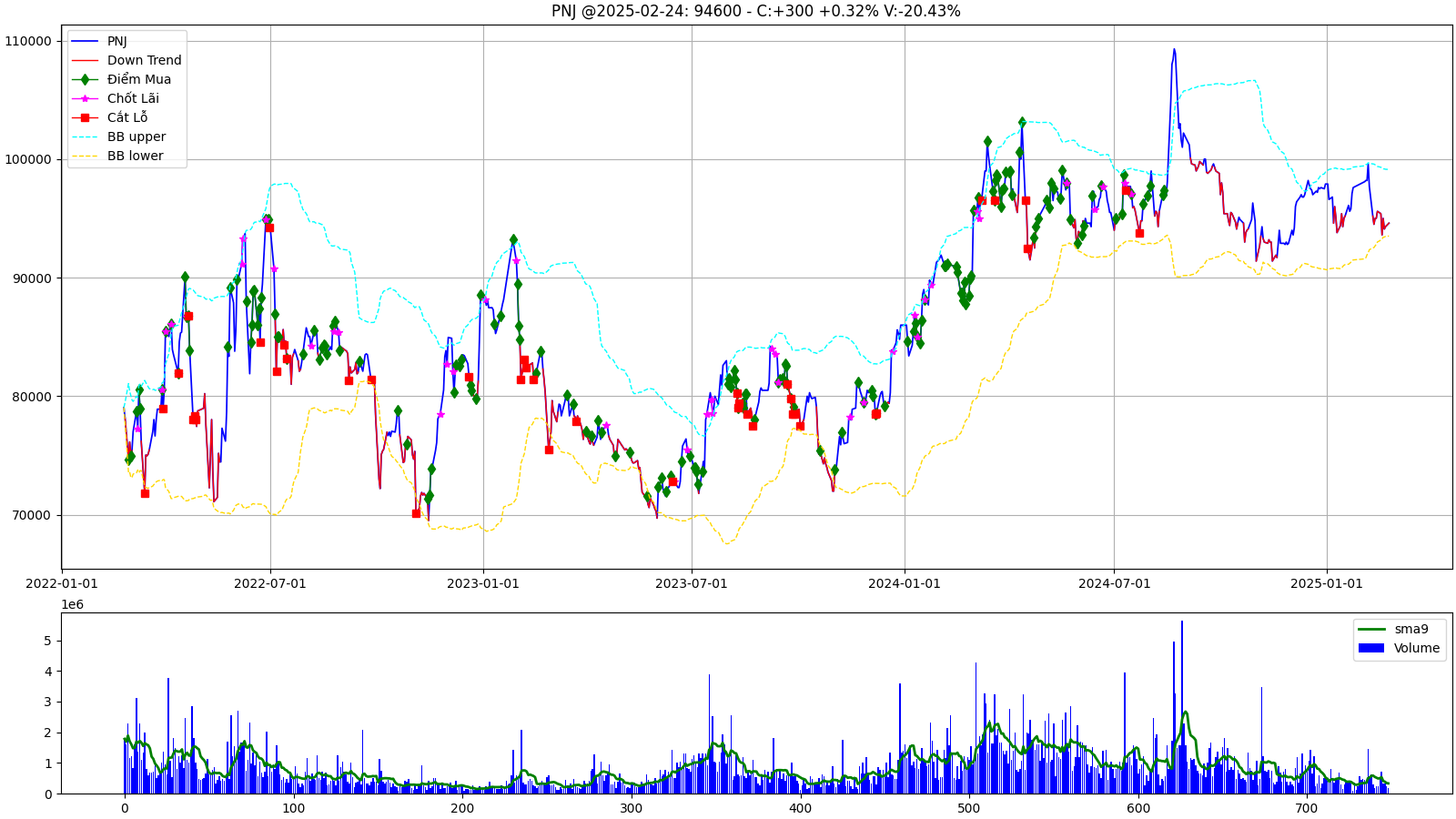Click the 2022-01-01 date label
The width and height of the screenshot is (1456, 819).
(x=62, y=583)
